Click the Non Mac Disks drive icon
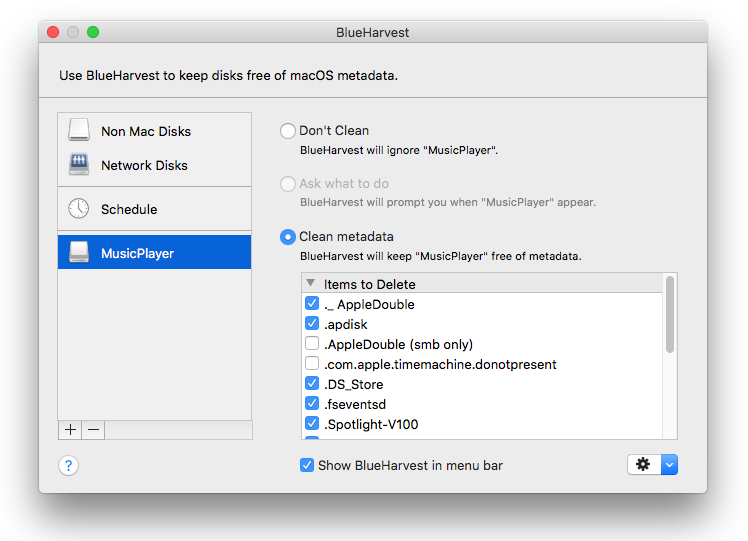748x541 pixels. tap(79, 131)
